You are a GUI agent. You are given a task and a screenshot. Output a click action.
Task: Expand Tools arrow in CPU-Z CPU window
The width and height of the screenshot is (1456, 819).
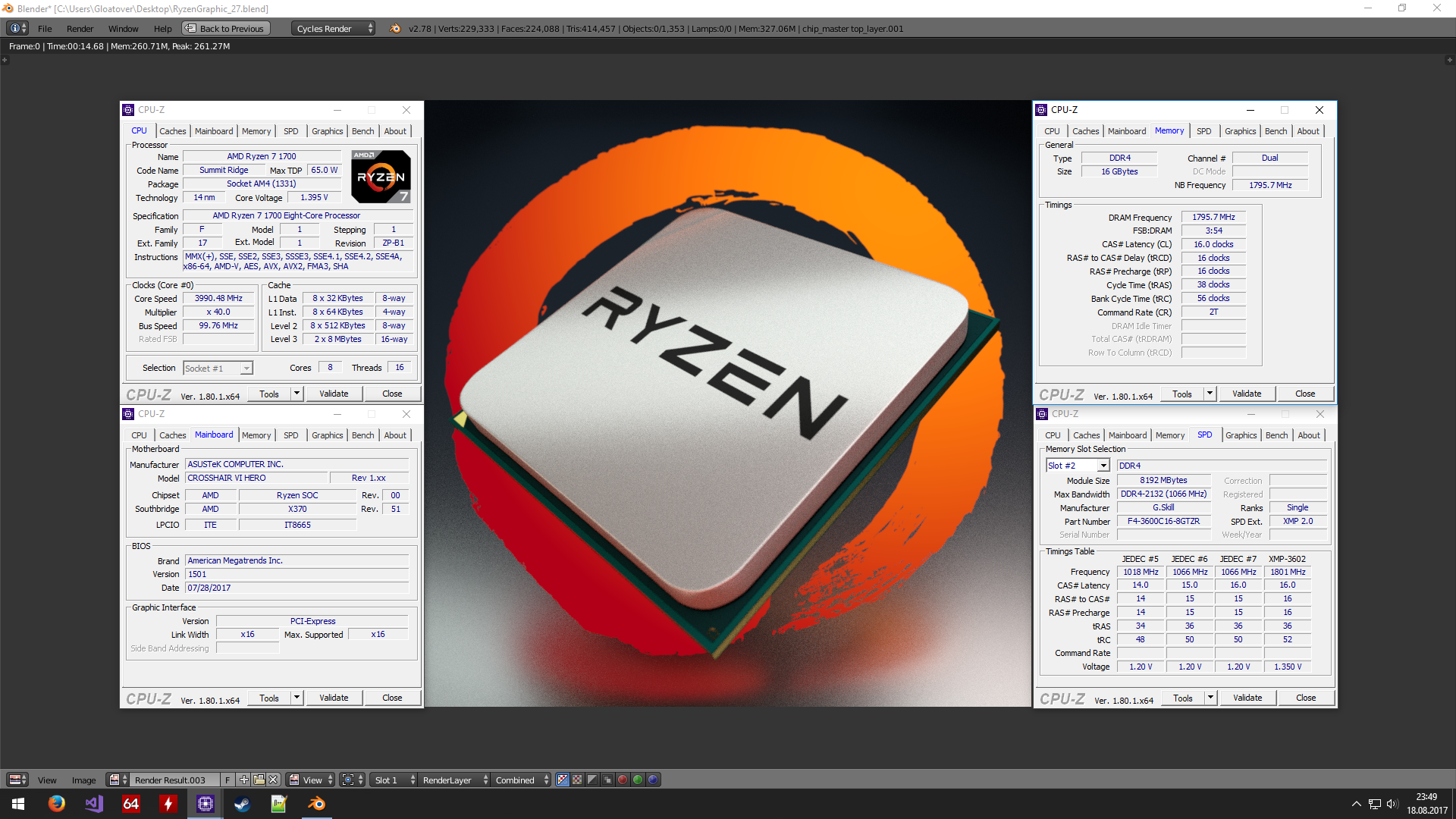click(x=297, y=394)
